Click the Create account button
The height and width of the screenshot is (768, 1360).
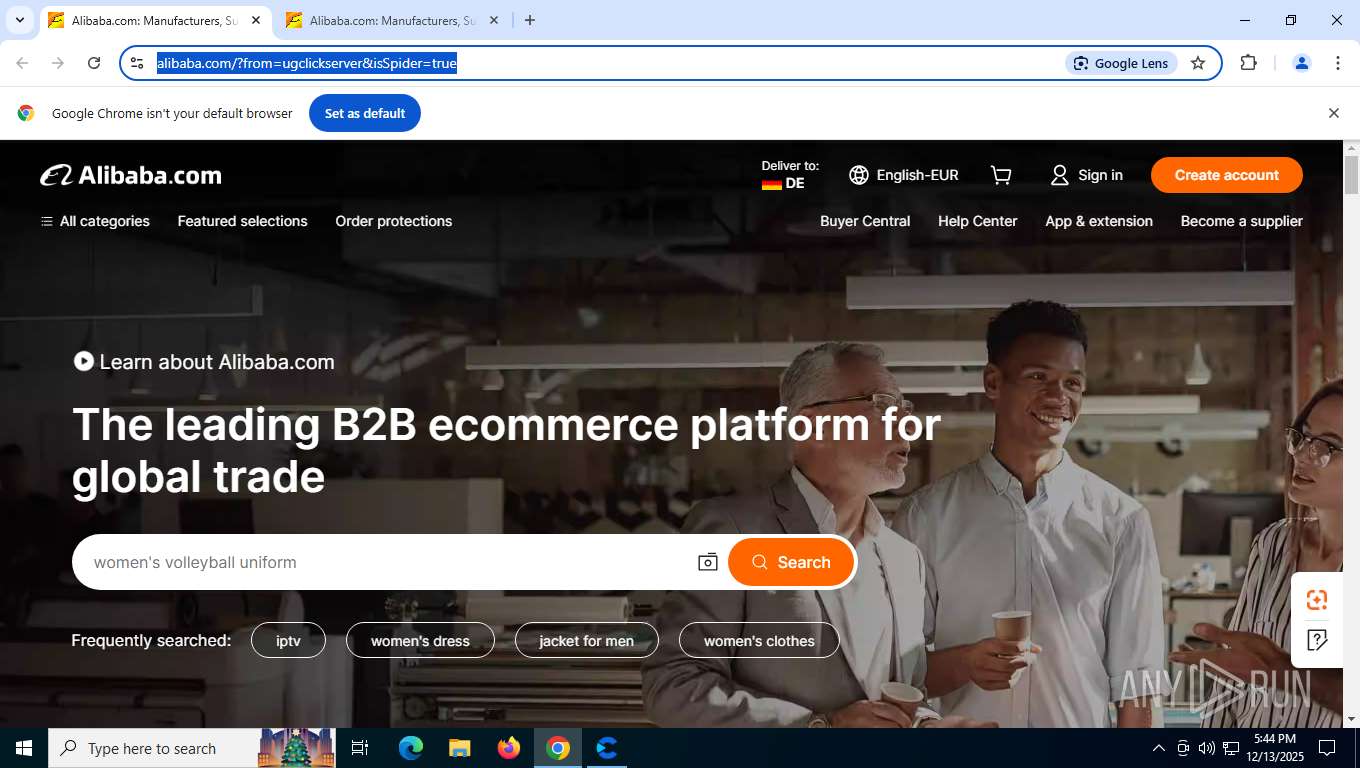coord(1227,175)
